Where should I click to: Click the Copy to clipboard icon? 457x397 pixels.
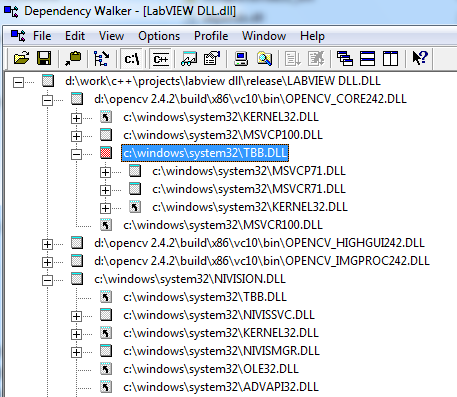click(x=73, y=59)
